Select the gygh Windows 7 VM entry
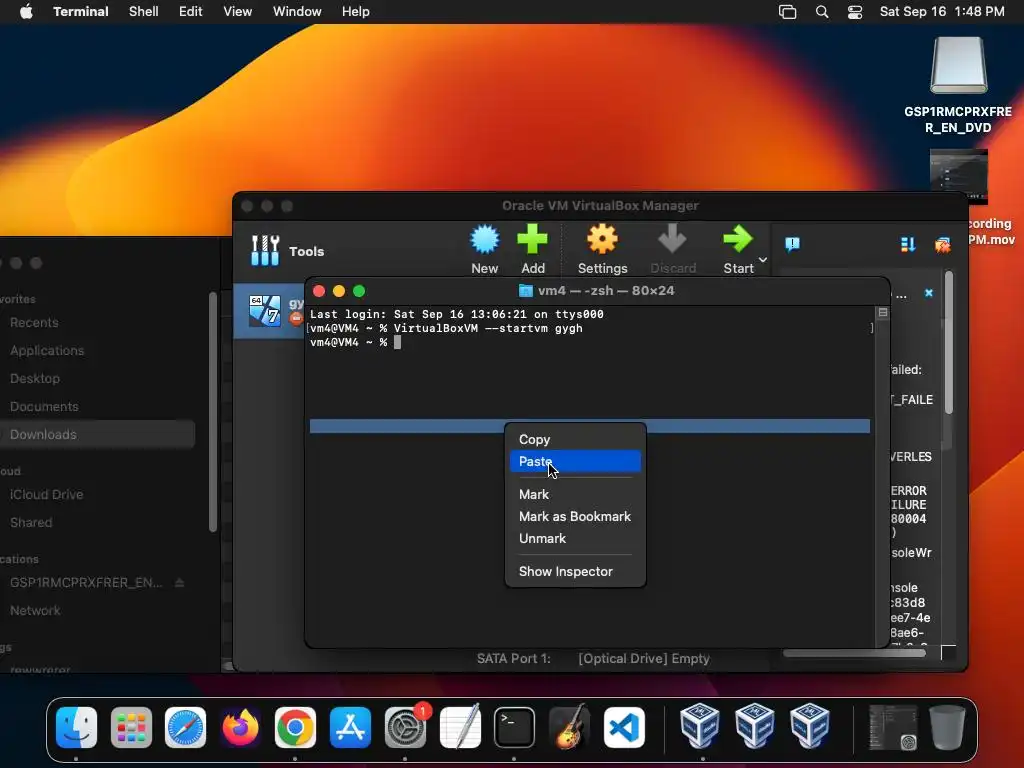 pyautogui.click(x=269, y=311)
